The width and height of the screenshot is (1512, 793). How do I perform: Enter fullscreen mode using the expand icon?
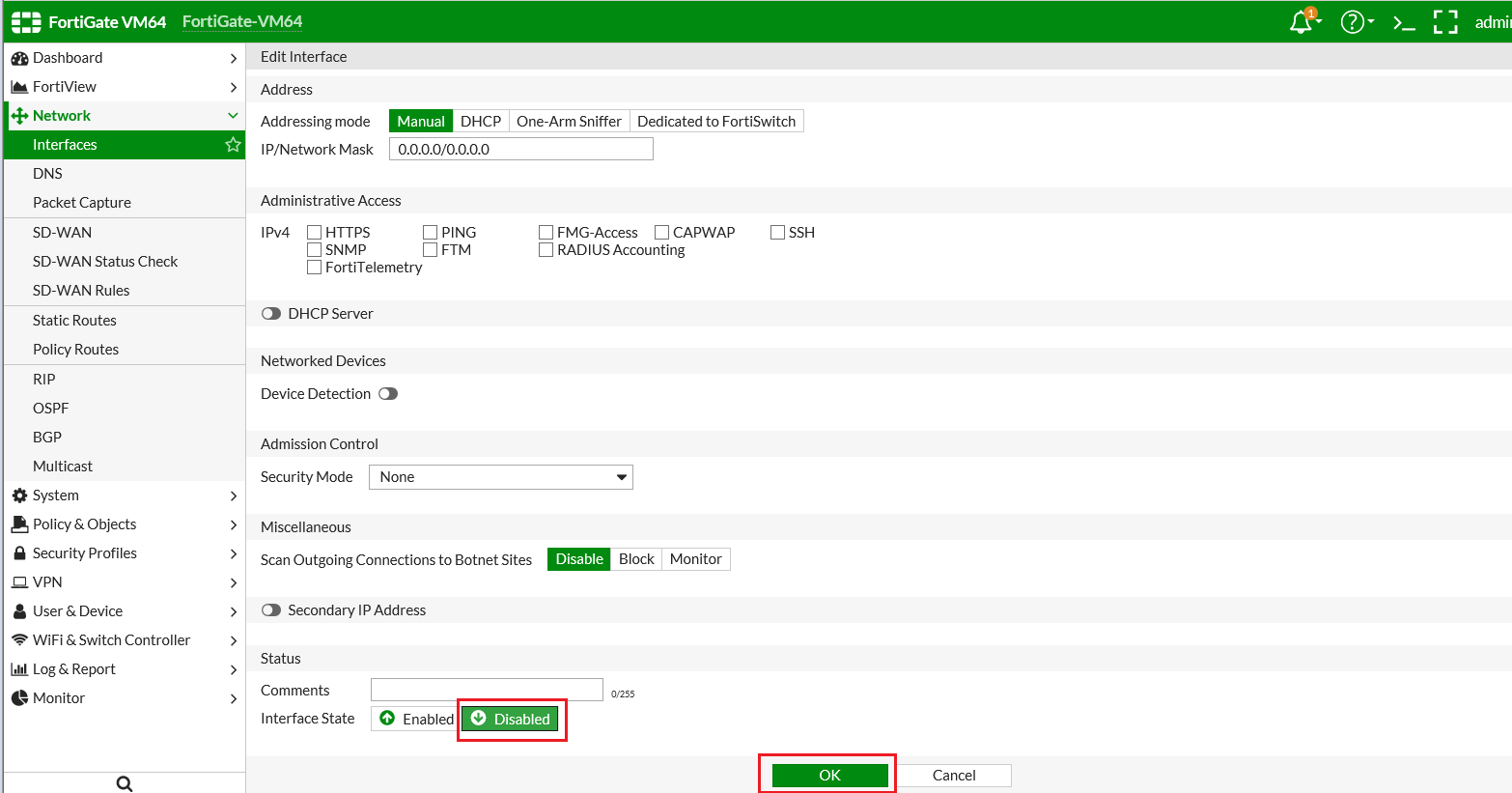(1445, 20)
